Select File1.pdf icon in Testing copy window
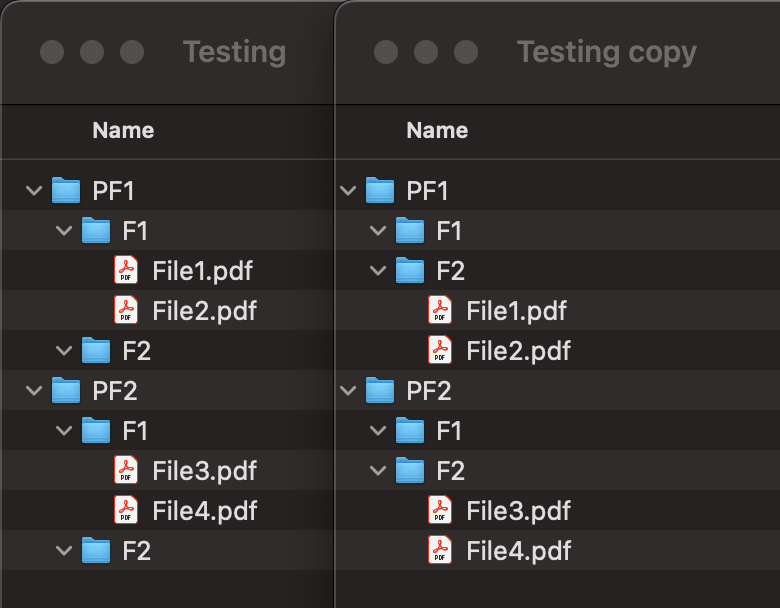 click(440, 310)
